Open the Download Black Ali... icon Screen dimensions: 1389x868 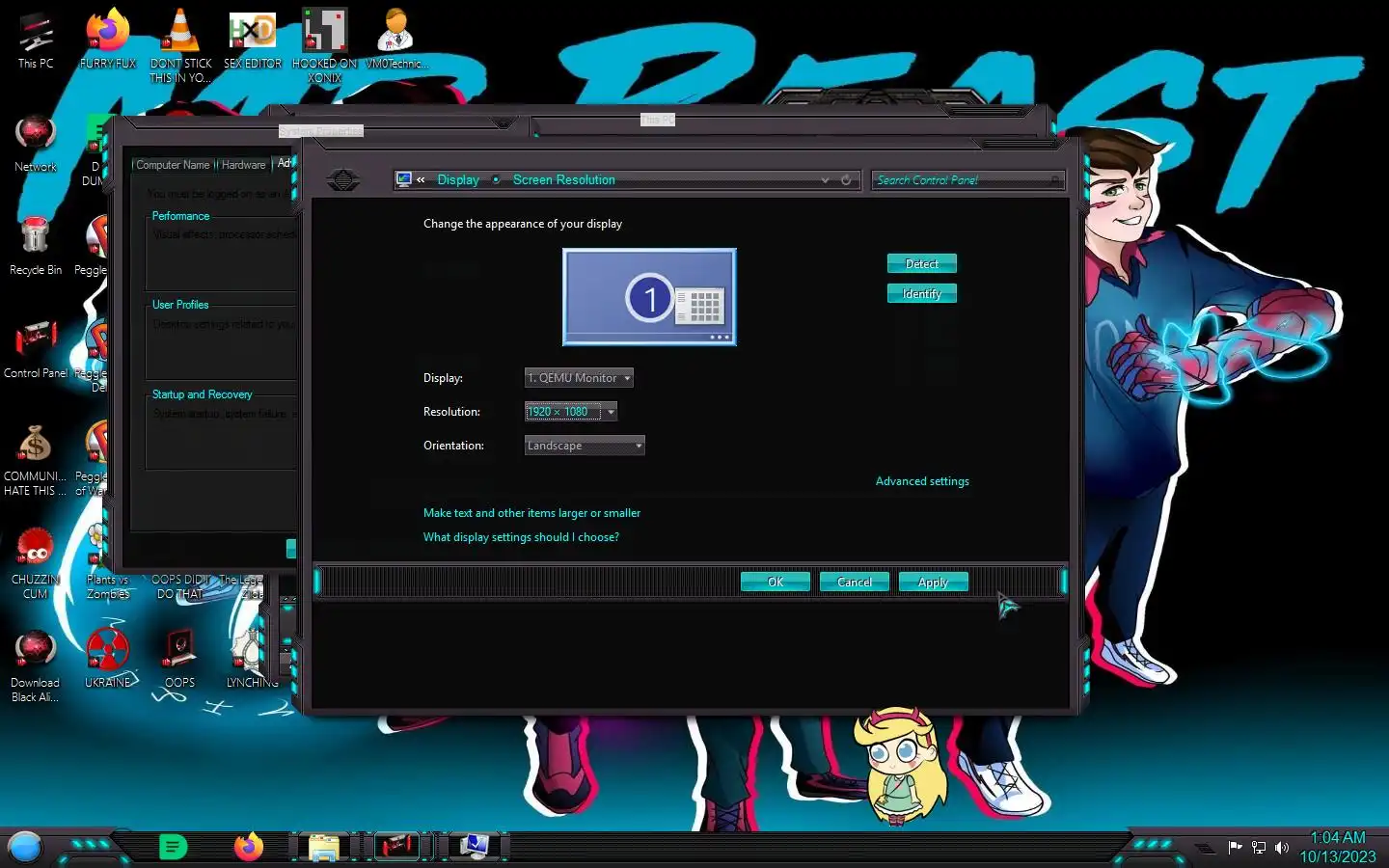click(36, 665)
